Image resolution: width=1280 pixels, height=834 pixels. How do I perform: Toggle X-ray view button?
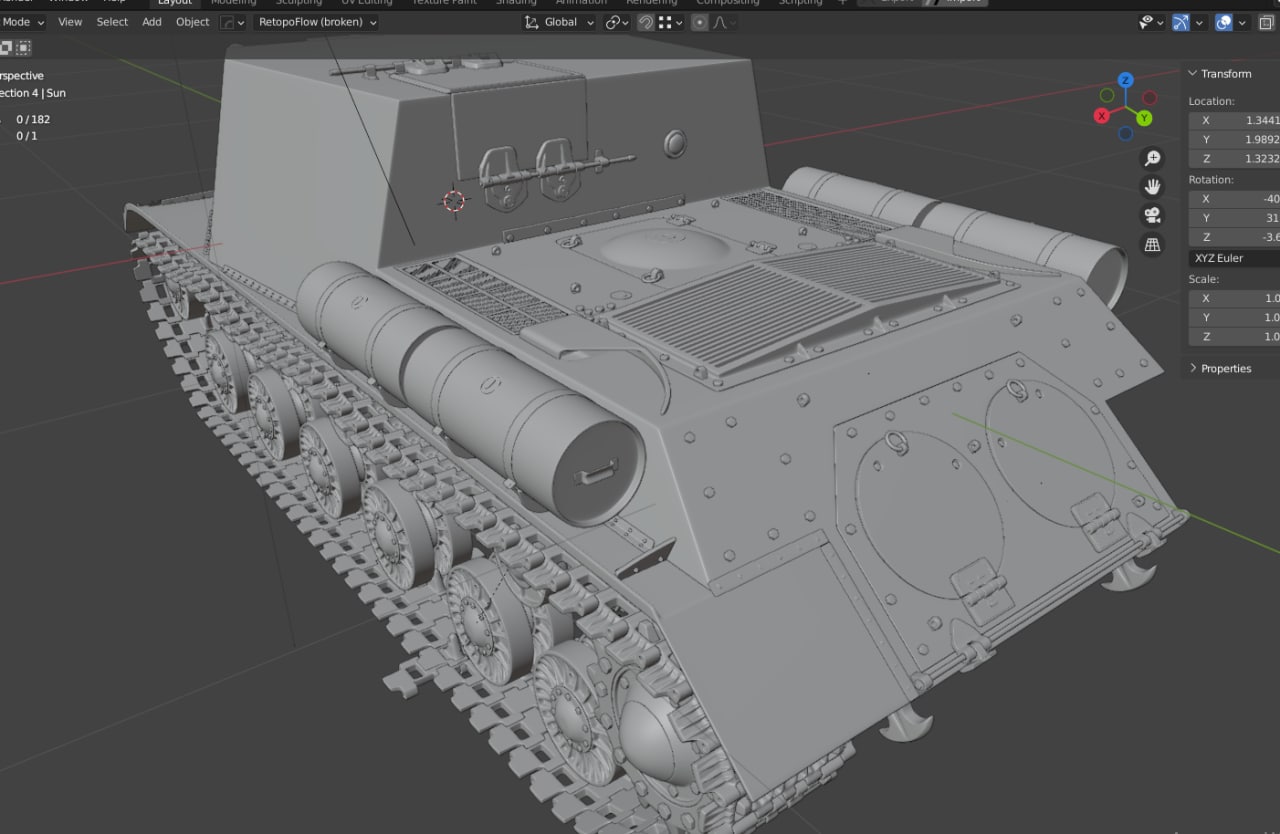click(x=1268, y=22)
